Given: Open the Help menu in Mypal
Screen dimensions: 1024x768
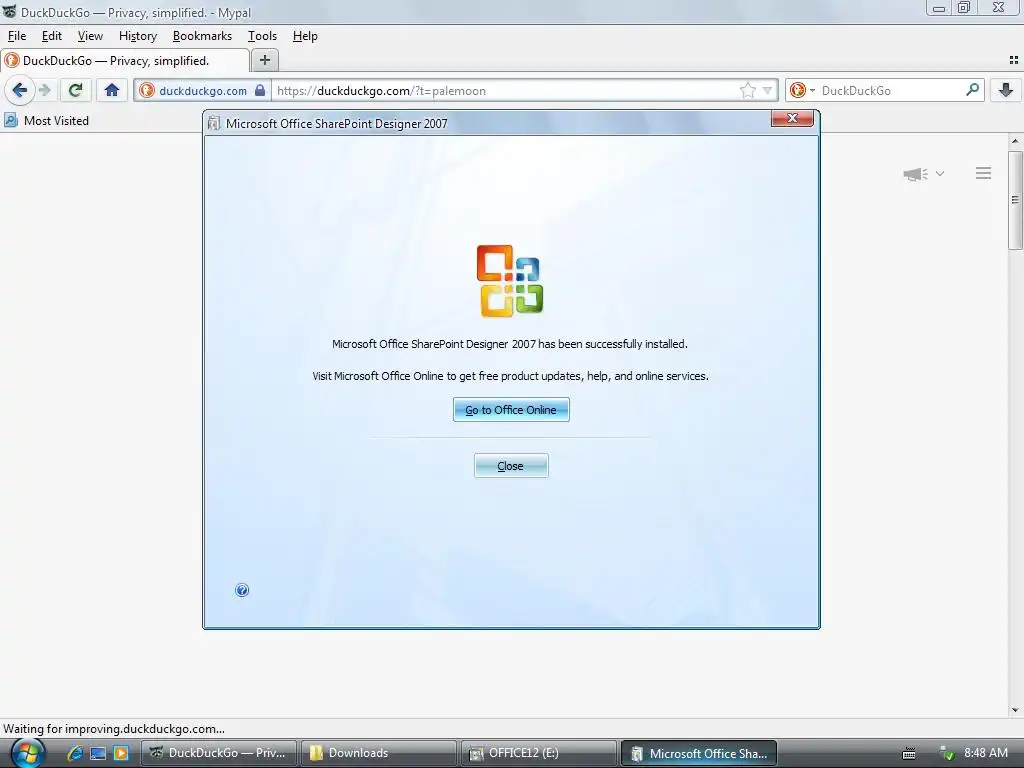Looking at the screenshot, I should 305,36.
